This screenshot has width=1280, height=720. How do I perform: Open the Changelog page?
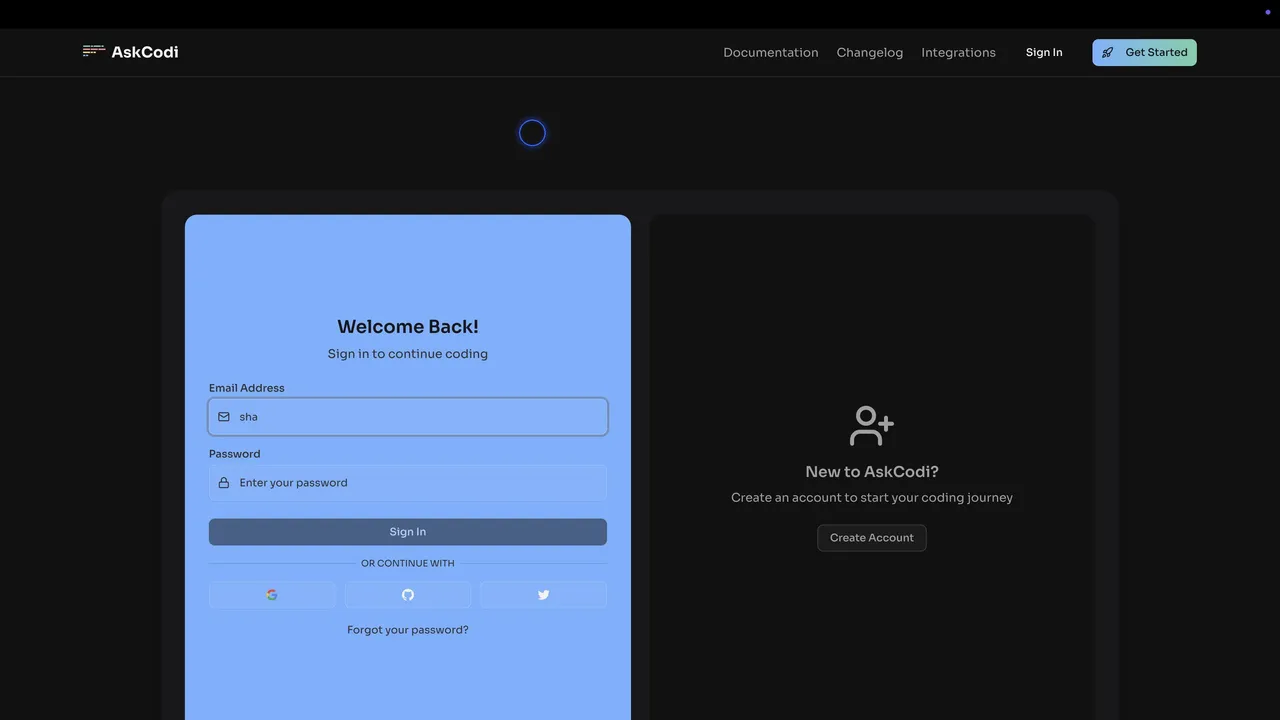pos(870,53)
